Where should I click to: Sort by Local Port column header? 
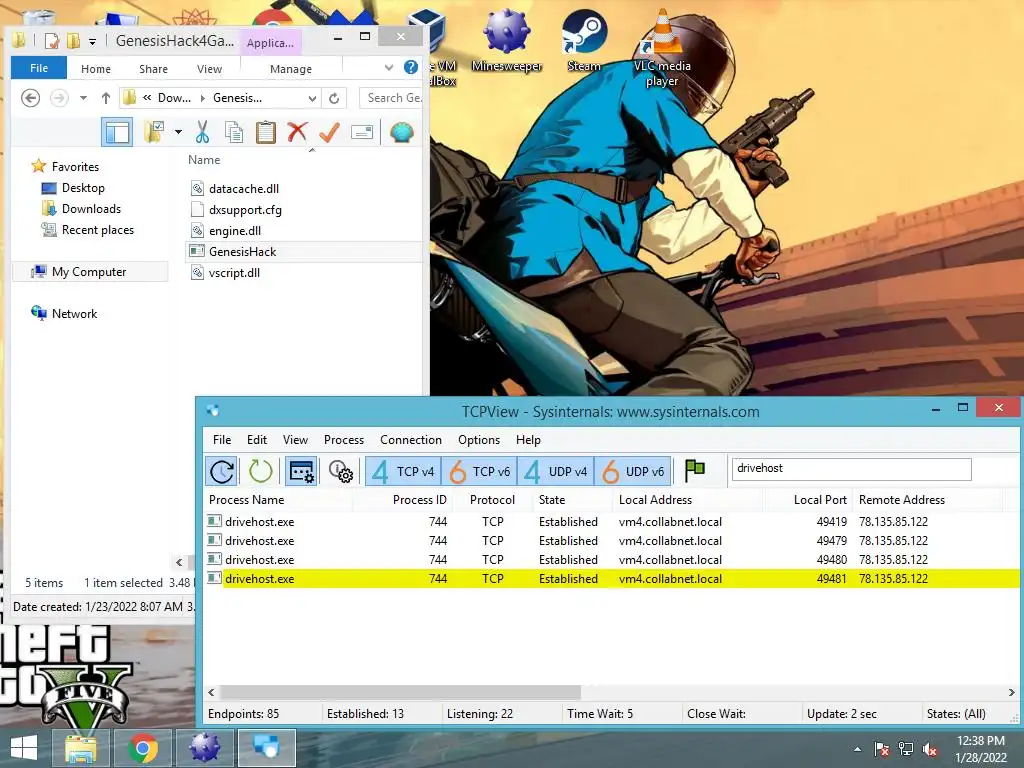pyautogui.click(x=820, y=500)
